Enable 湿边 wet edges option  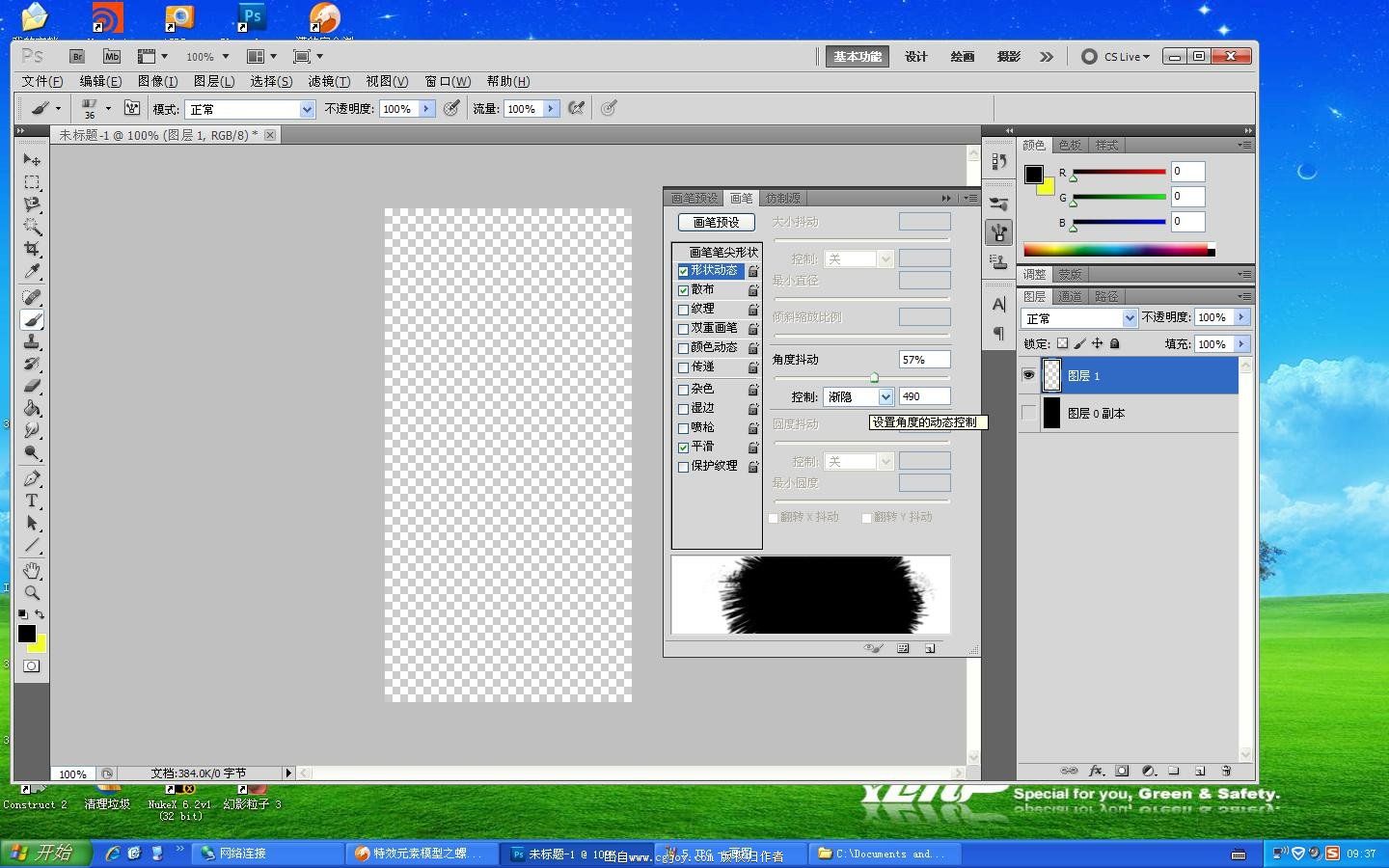(x=684, y=409)
